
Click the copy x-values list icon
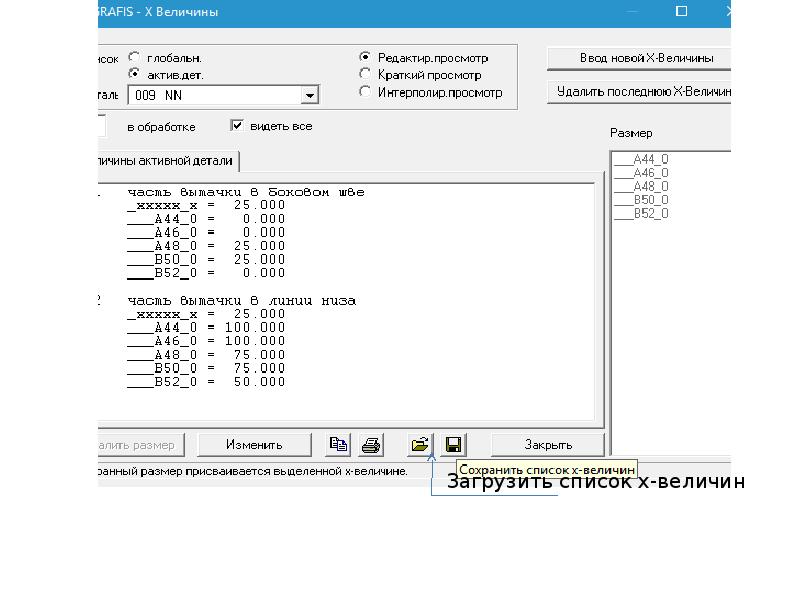338,445
